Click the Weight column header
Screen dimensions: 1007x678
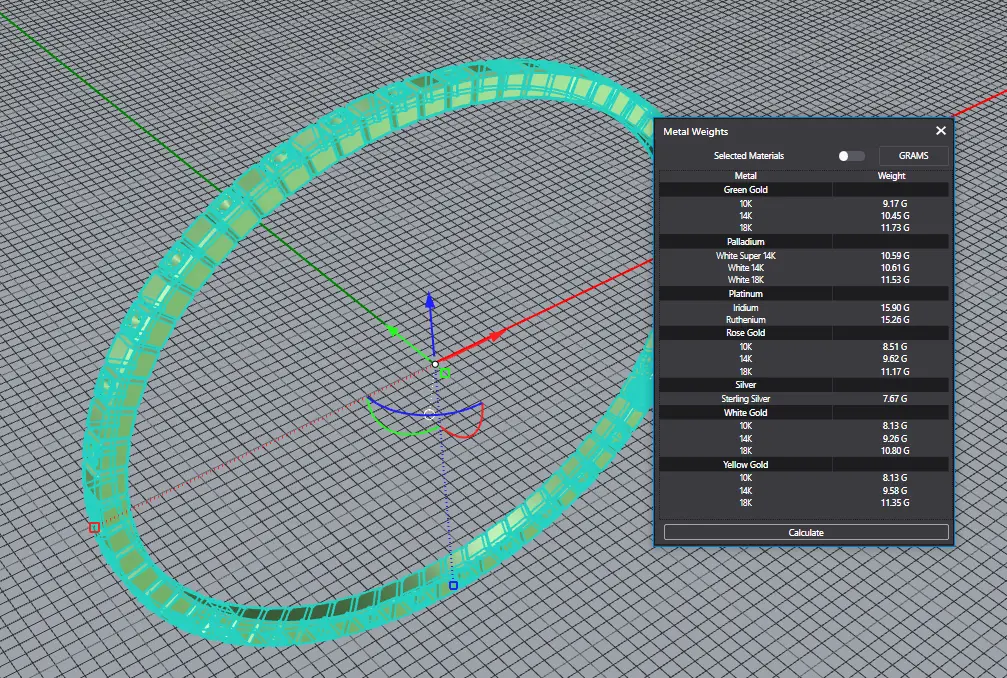click(891, 176)
